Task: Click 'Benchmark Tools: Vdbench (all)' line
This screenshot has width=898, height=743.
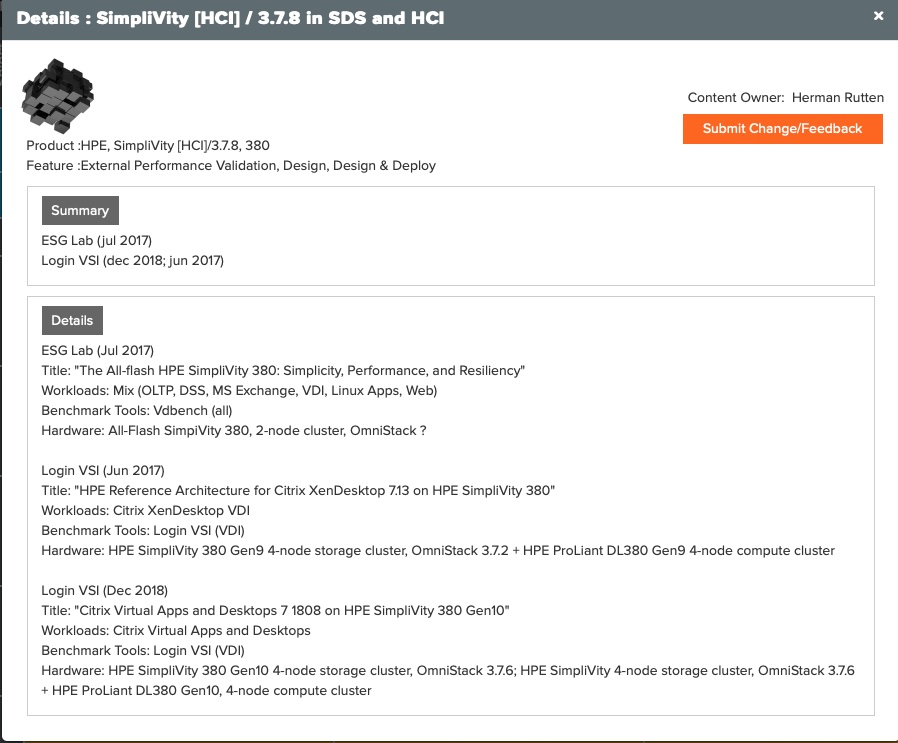Action: 136,411
